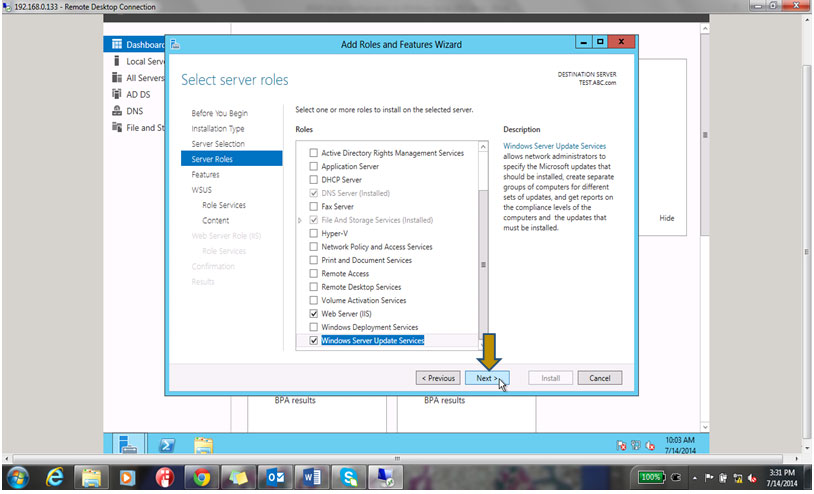814x494 pixels.
Task: Click Server Manager vertical scrollbar thumb
Action: [x=705, y=135]
